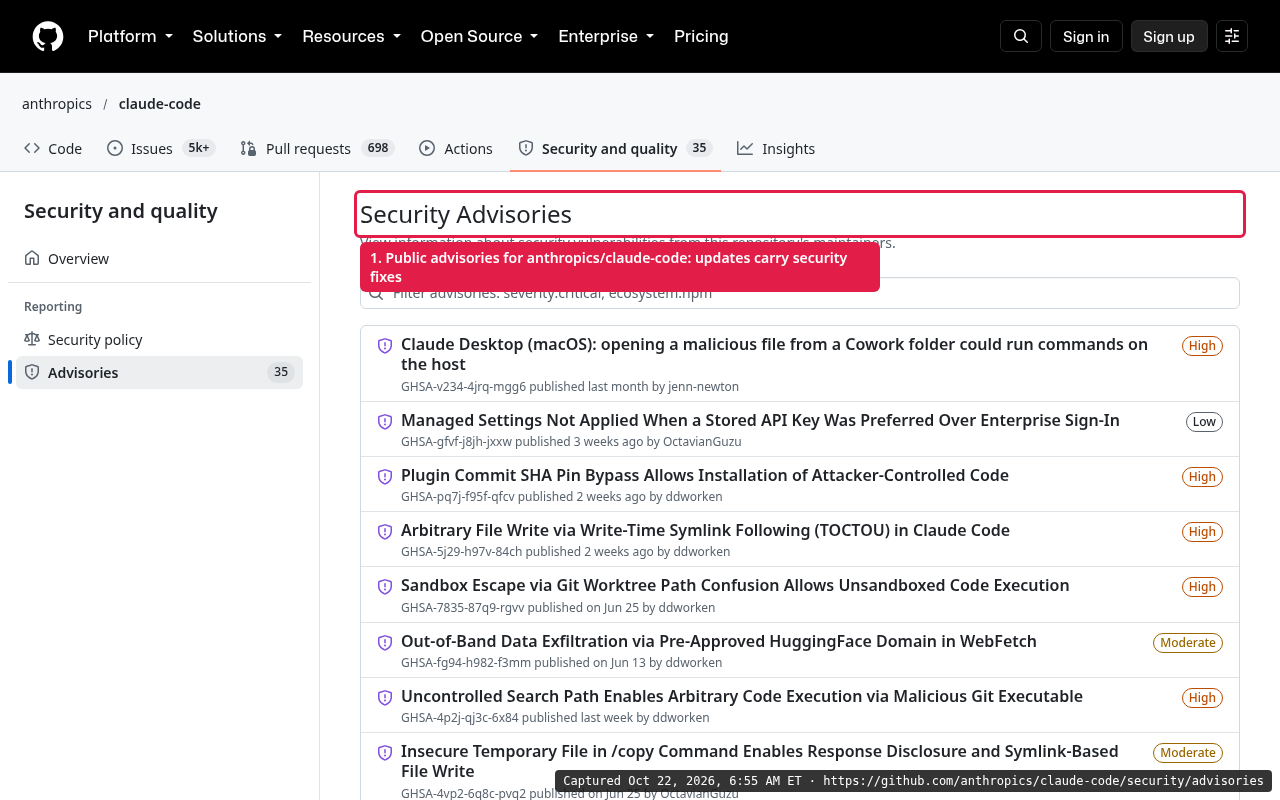Click shield icon beside Insecure Temporary File advisory
The image size is (1280, 800).
tap(385, 753)
